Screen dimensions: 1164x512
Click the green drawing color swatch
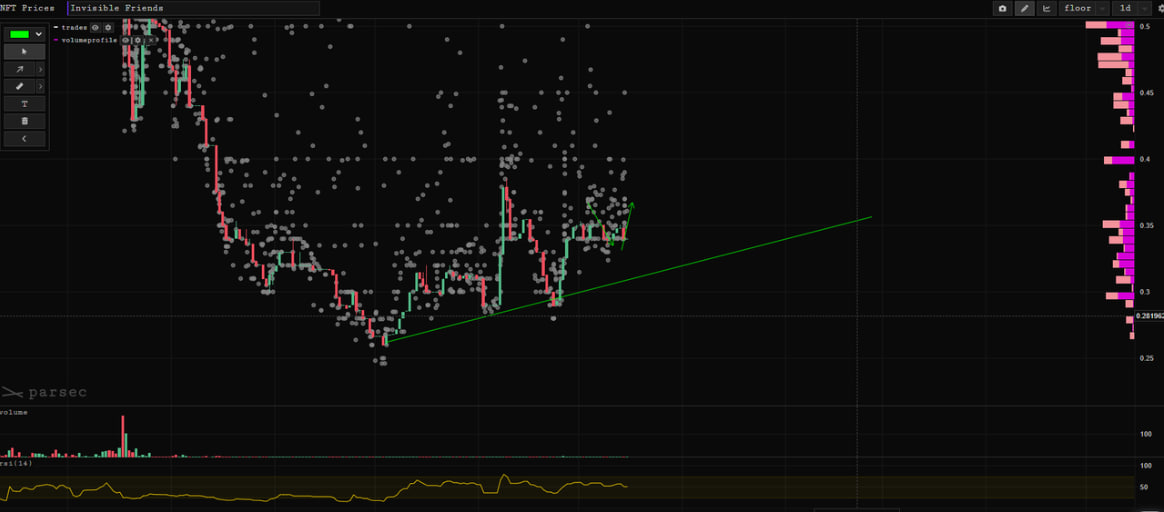tap(19, 34)
